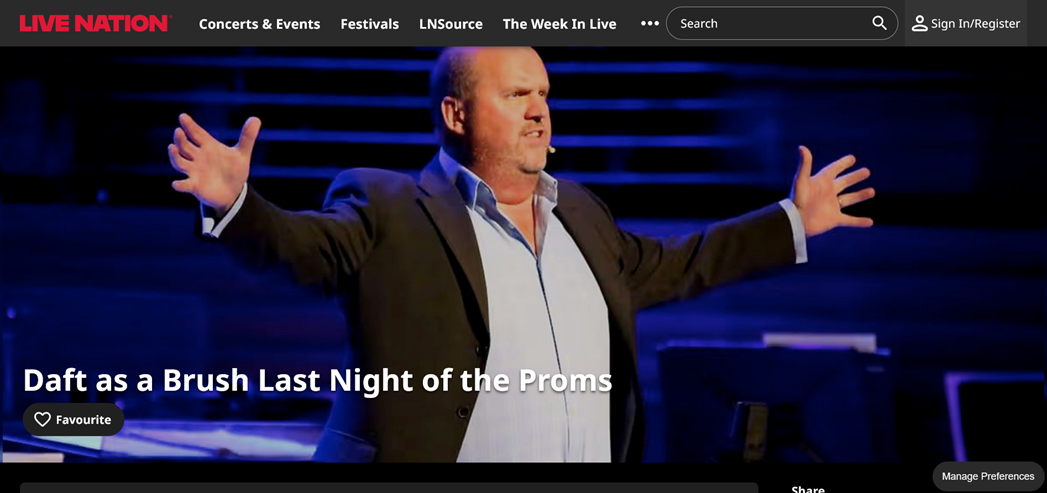Go to the Festivals section
This screenshot has width=1047, height=493.
point(370,24)
